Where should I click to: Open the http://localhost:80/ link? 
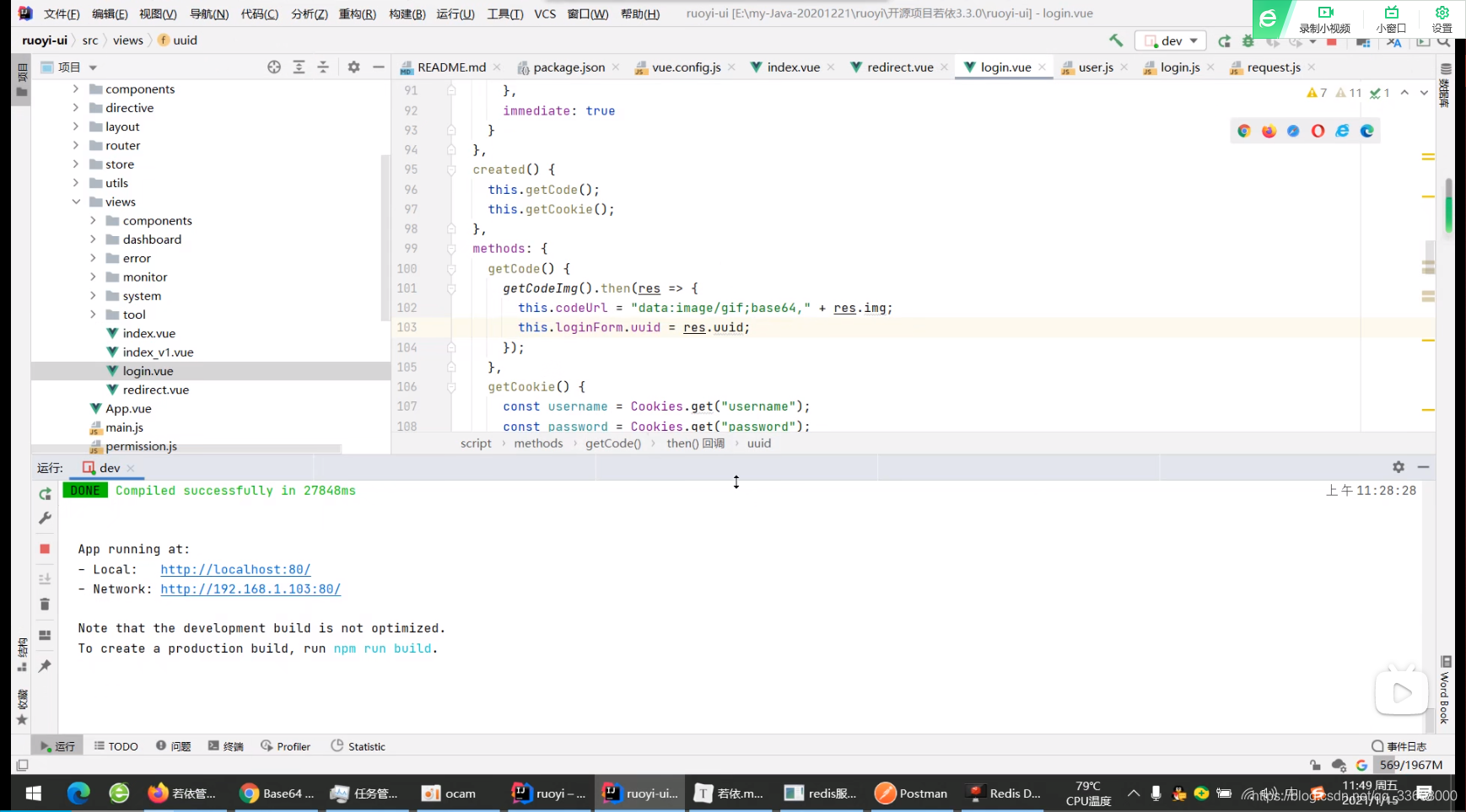[235, 569]
